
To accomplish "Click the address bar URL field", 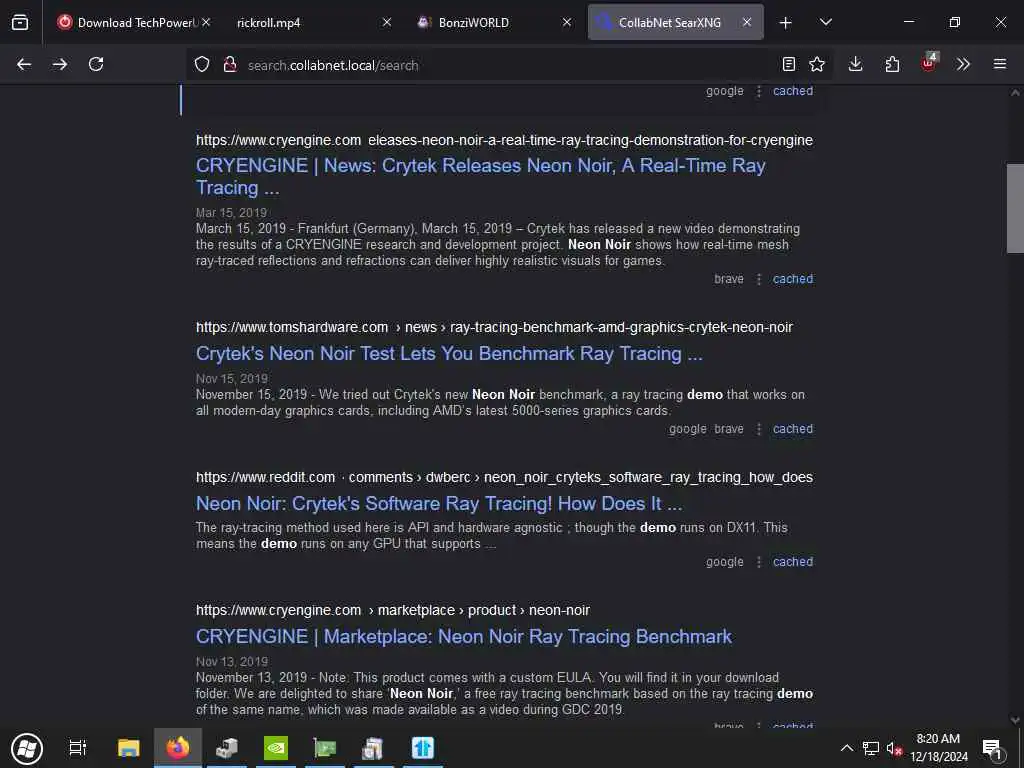I will (509, 65).
